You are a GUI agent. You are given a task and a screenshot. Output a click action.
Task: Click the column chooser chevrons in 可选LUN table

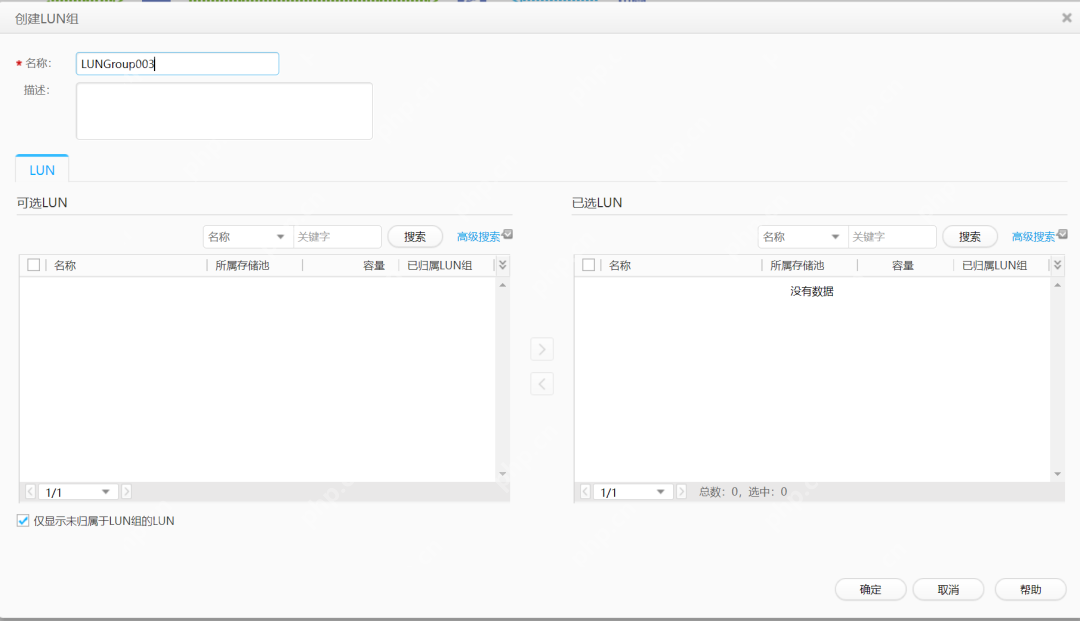502,264
